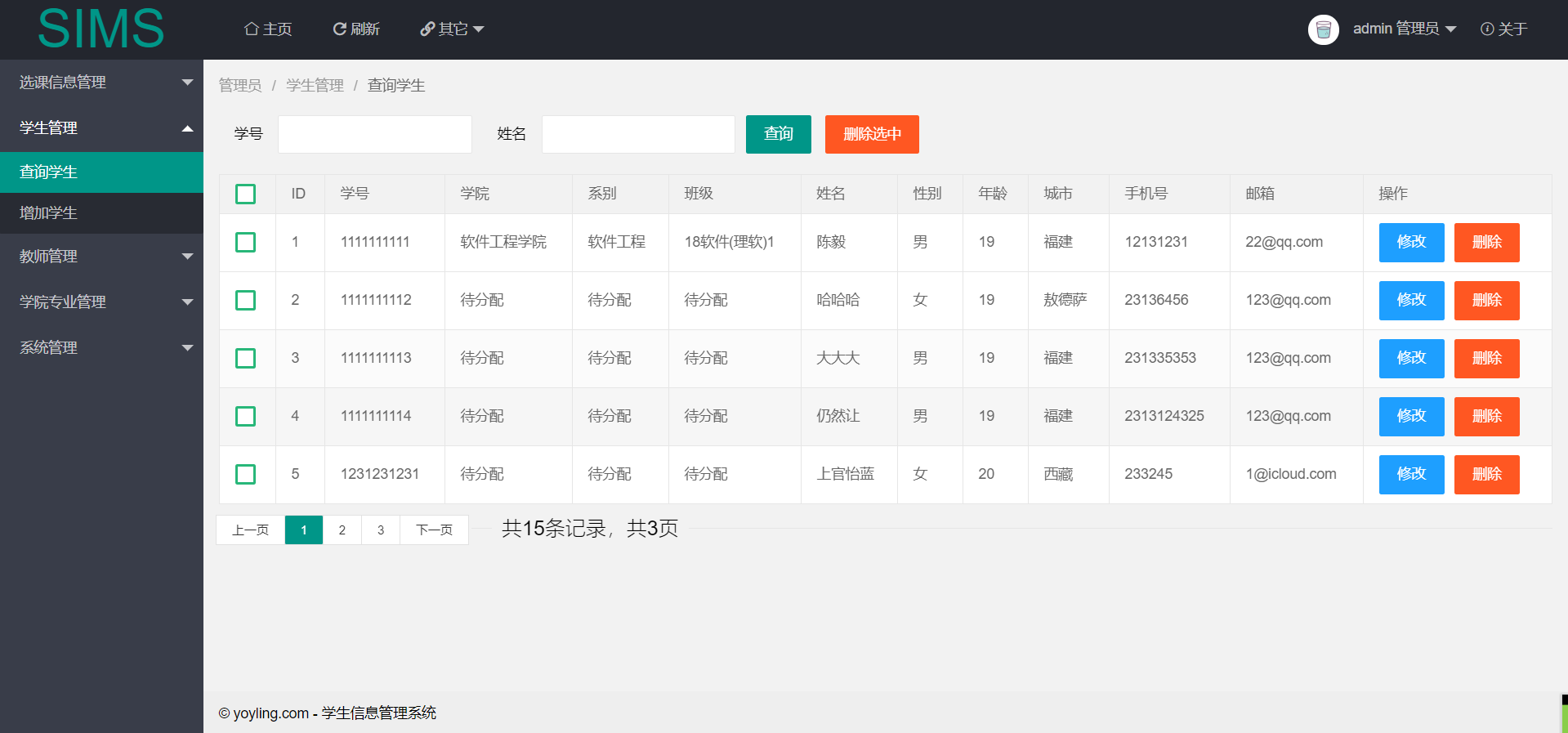The image size is (1568, 733).
Task: Focus the 学号 search input field
Action: (375, 134)
